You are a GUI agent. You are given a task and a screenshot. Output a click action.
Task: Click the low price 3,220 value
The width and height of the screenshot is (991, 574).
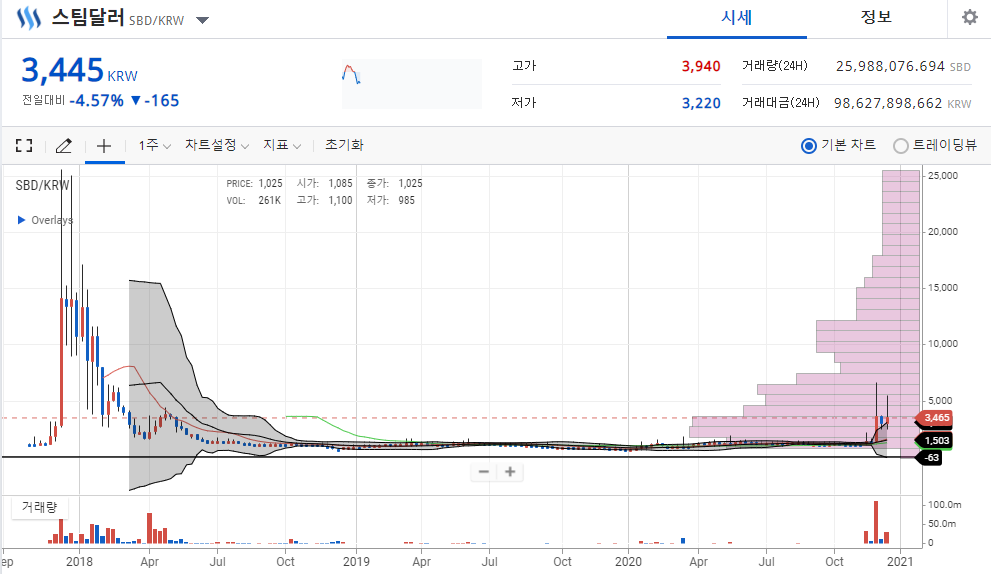[701, 103]
